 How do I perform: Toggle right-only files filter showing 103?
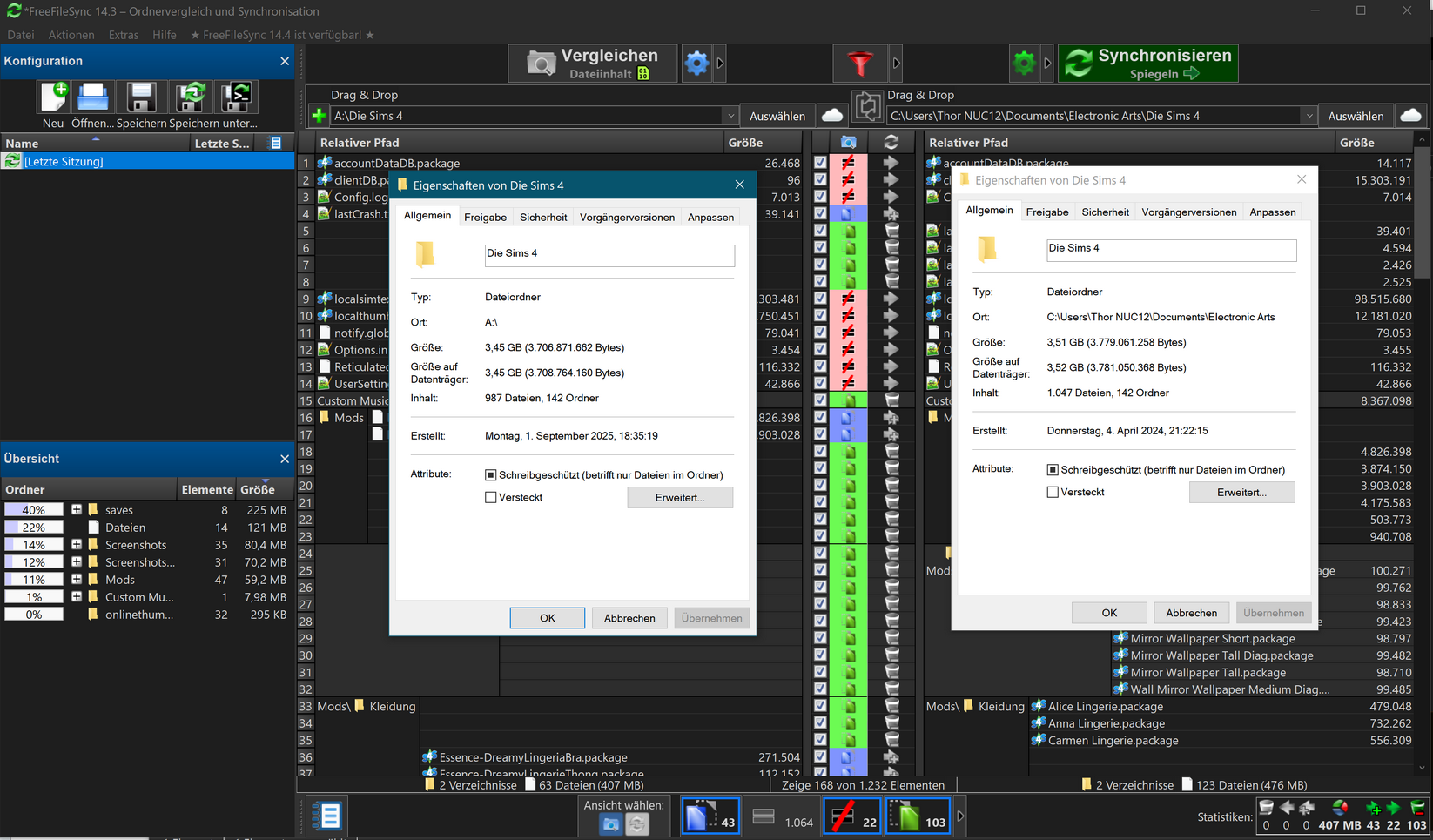tap(918, 816)
